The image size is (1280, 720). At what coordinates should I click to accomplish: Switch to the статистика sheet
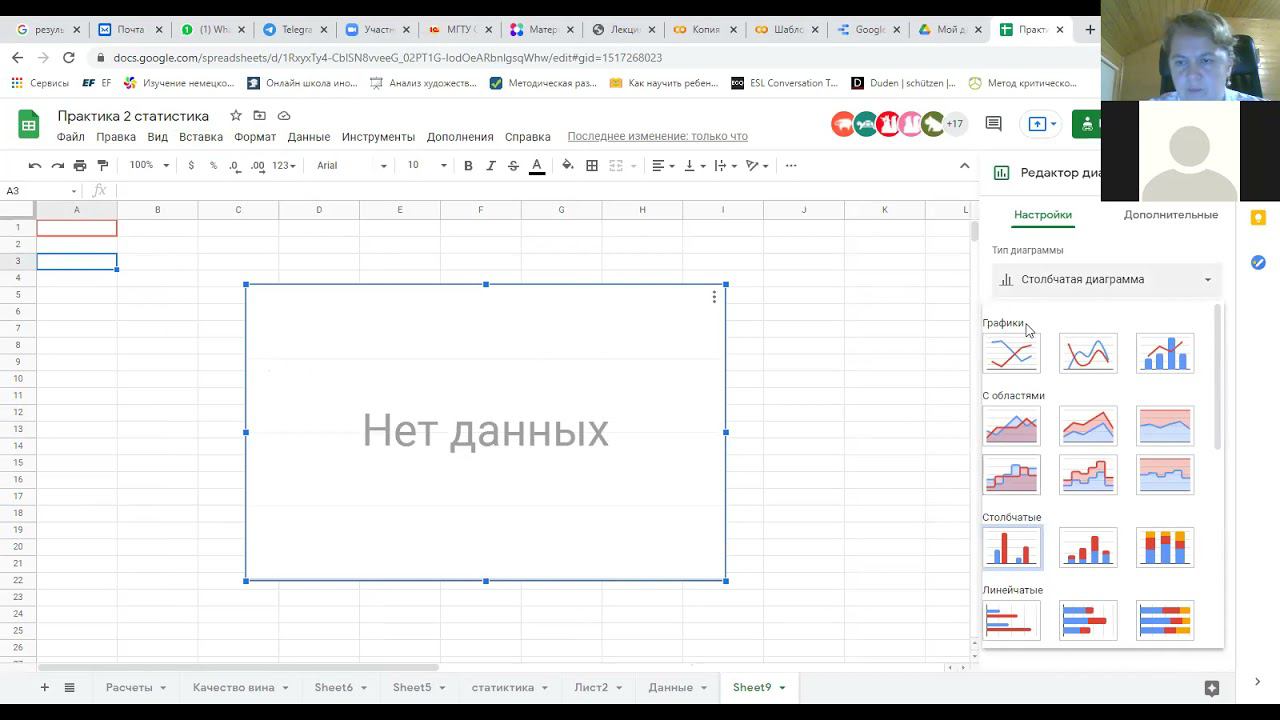(503, 688)
